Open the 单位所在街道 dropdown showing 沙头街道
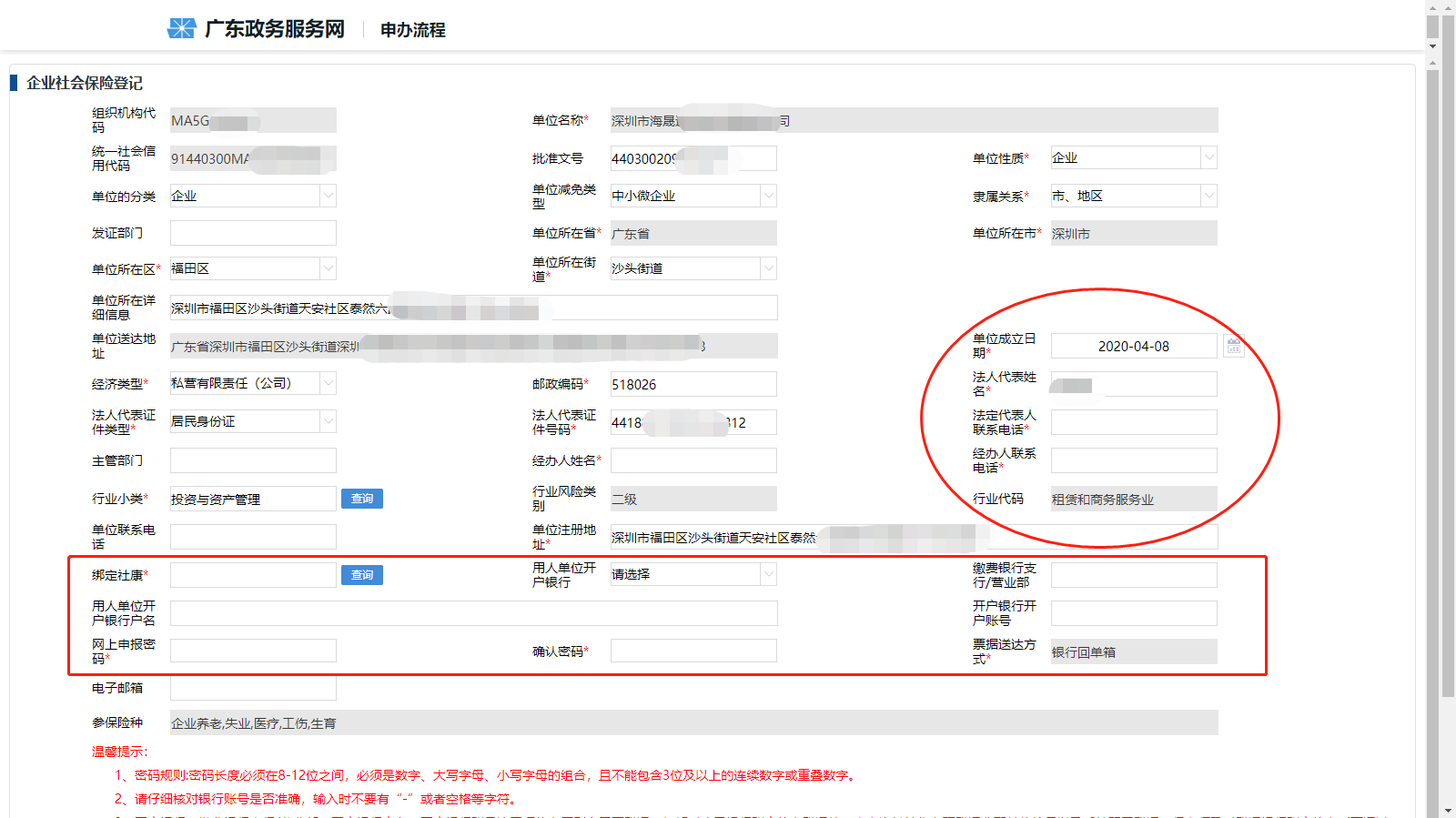This screenshot has width=1456, height=818. pos(768,268)
